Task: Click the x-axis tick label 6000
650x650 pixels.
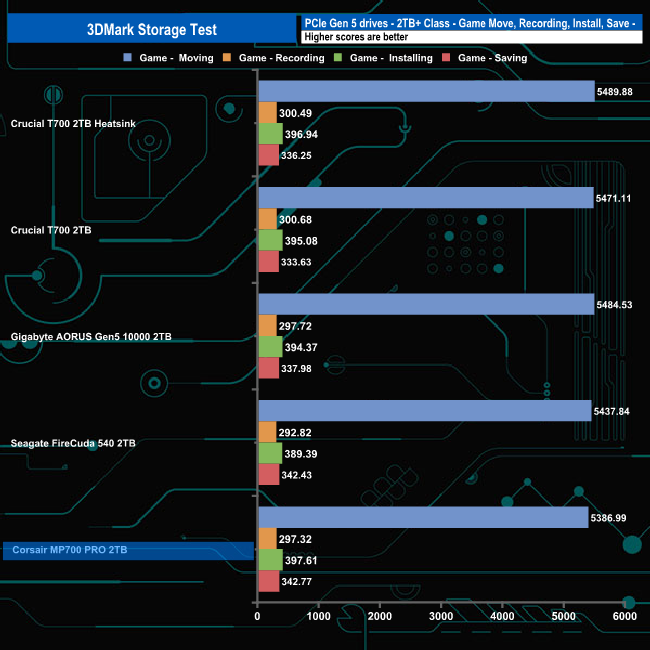Action: tap(624, 616)
